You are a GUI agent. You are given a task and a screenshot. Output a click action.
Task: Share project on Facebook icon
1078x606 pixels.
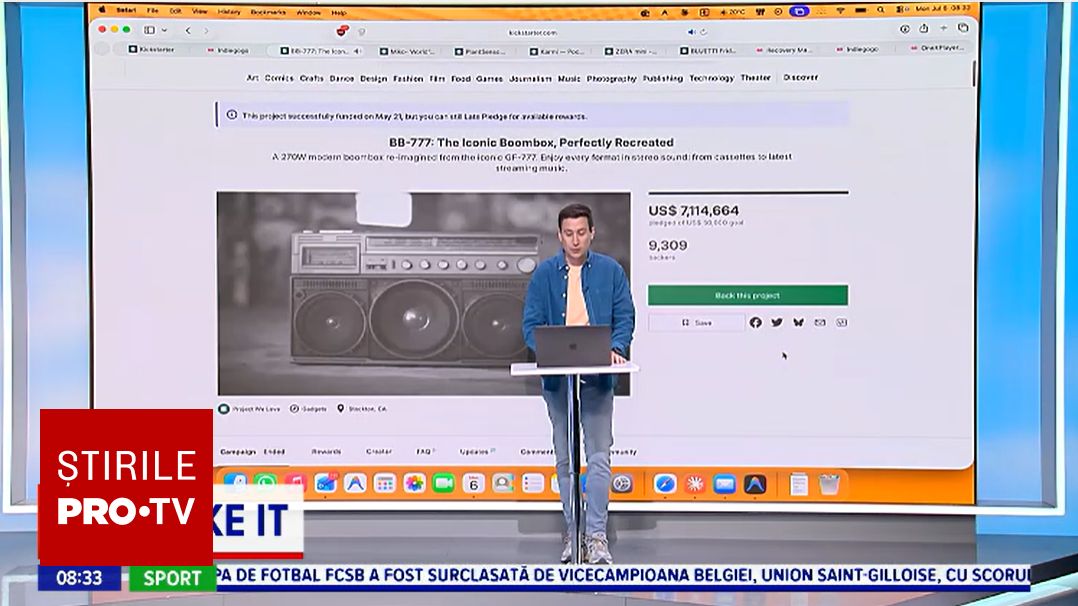point(756,323)
